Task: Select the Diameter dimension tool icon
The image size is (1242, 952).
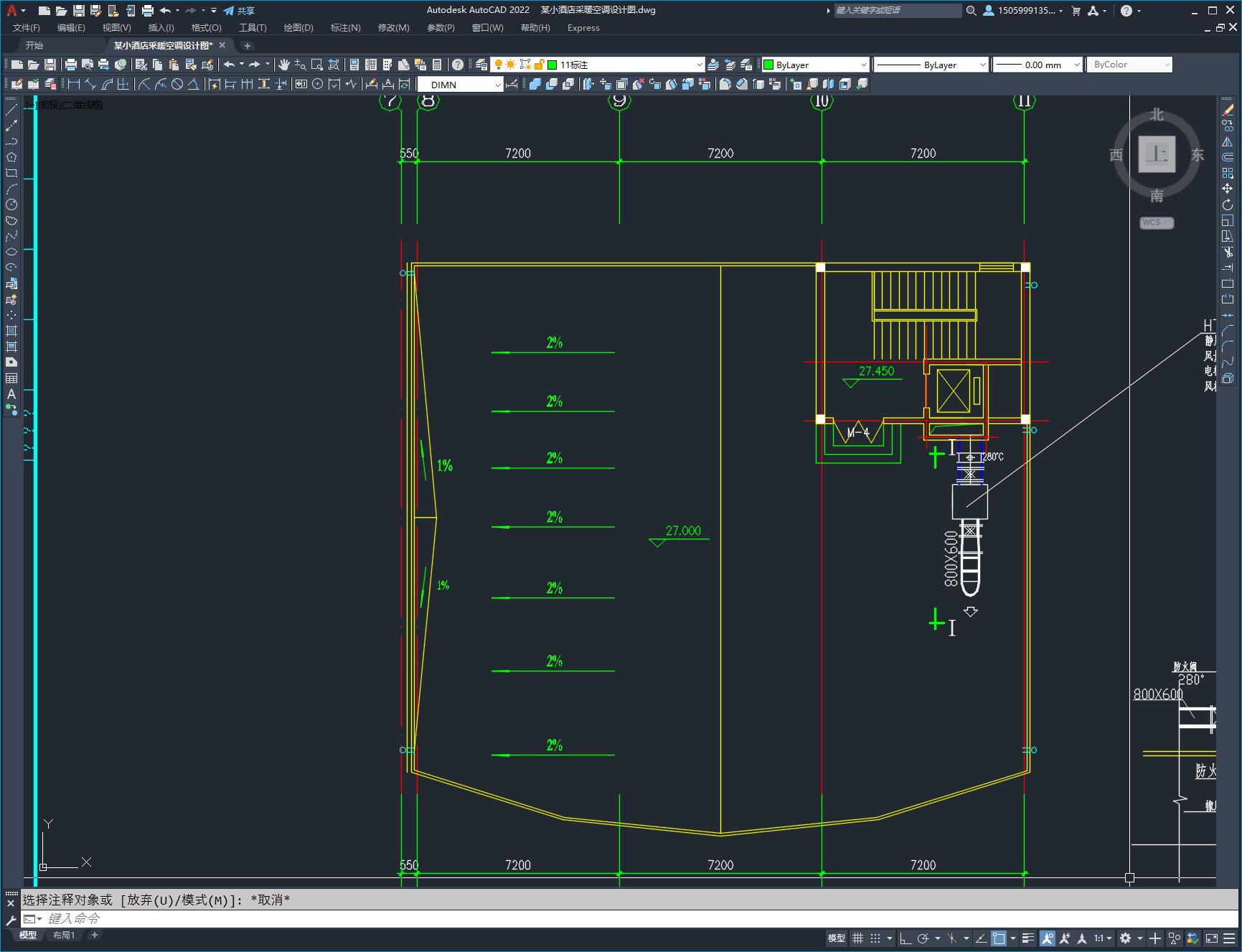Action: tap(177, 85)
